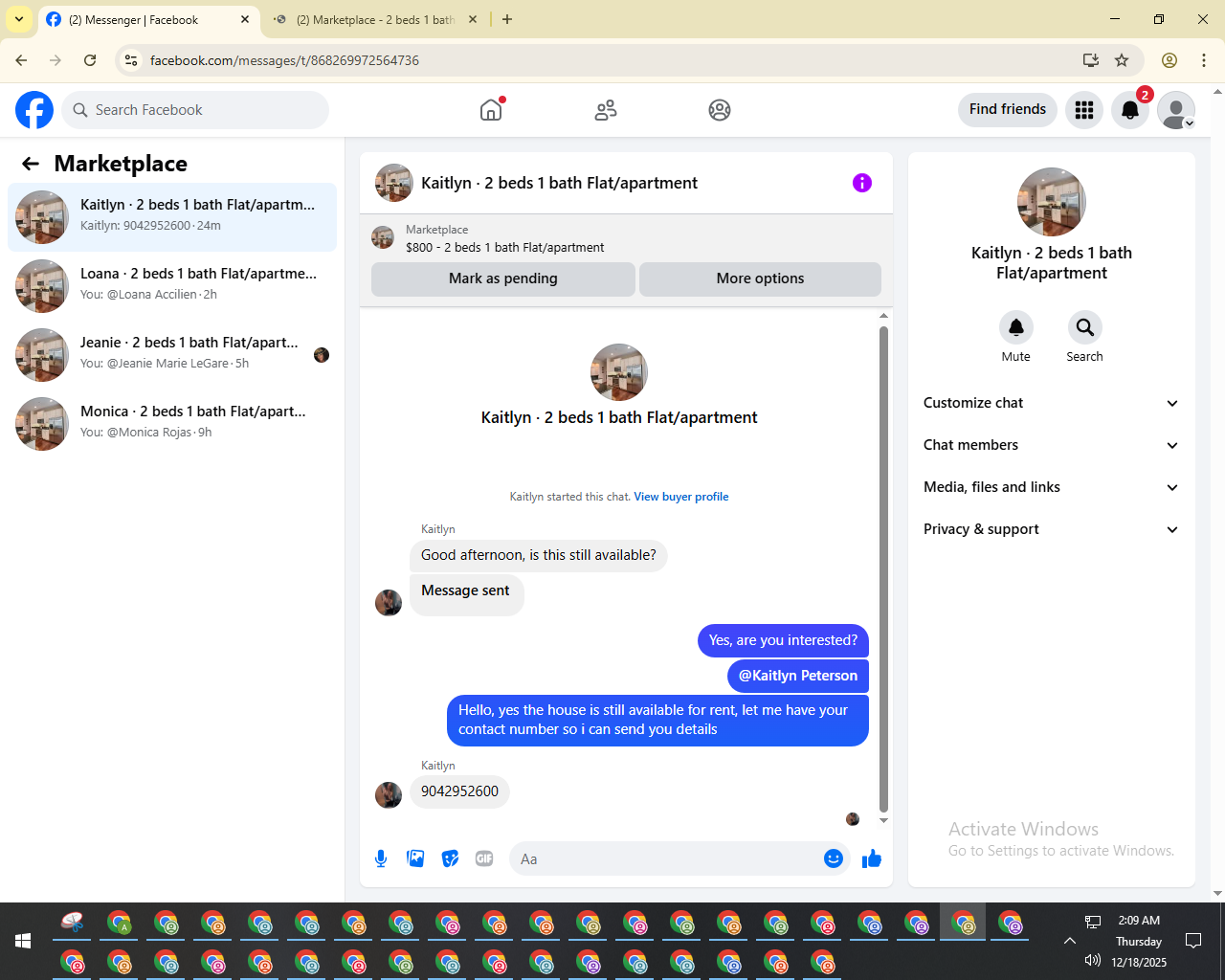Click the Marketplace back arrow
This screenshot has height=980, width=1225.
[31, 164]
